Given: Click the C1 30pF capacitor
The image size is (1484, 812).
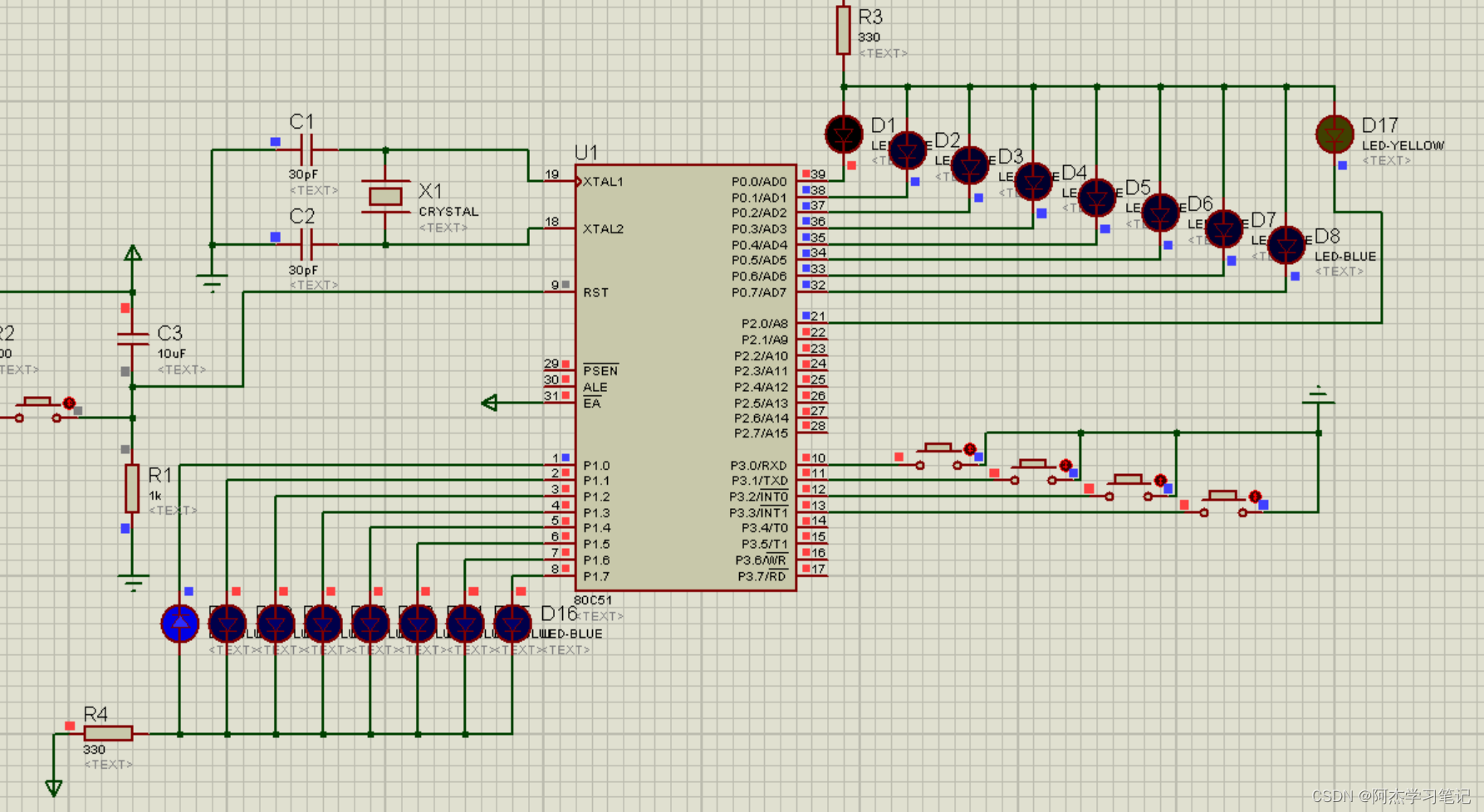Looking at the screenshot, I should point(306,150).
